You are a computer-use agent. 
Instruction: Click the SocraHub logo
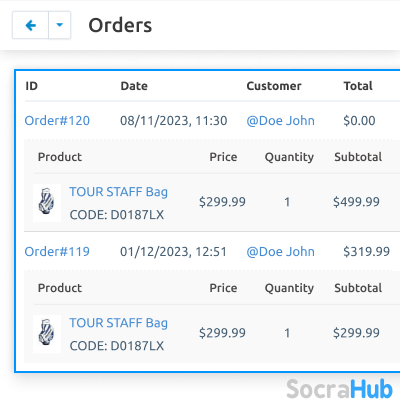click(x=340, y=389)
